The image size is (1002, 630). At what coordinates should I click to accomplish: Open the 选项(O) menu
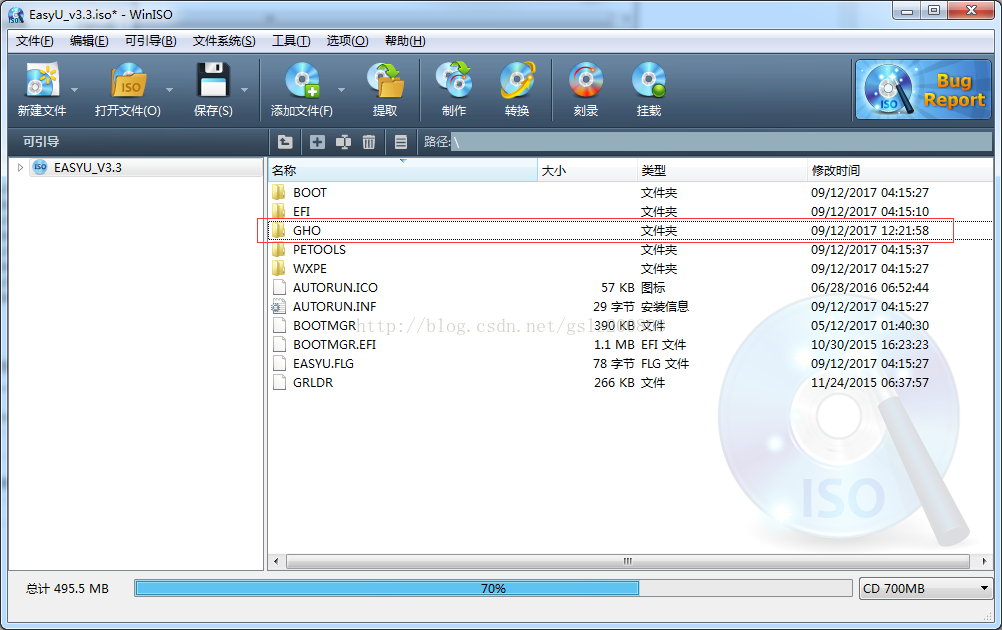pos(347,41)
